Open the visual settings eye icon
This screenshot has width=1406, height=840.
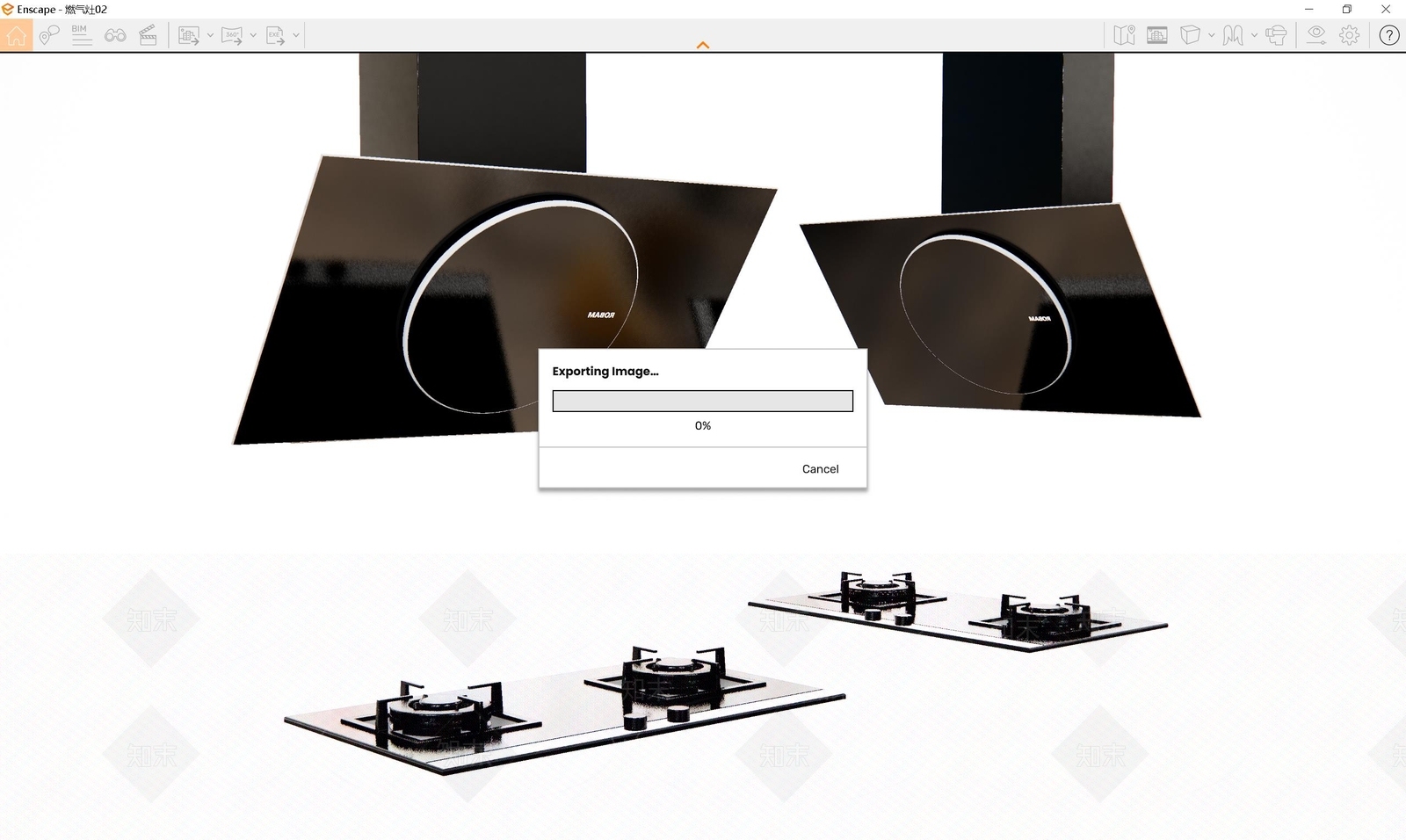click(1315, 35)
